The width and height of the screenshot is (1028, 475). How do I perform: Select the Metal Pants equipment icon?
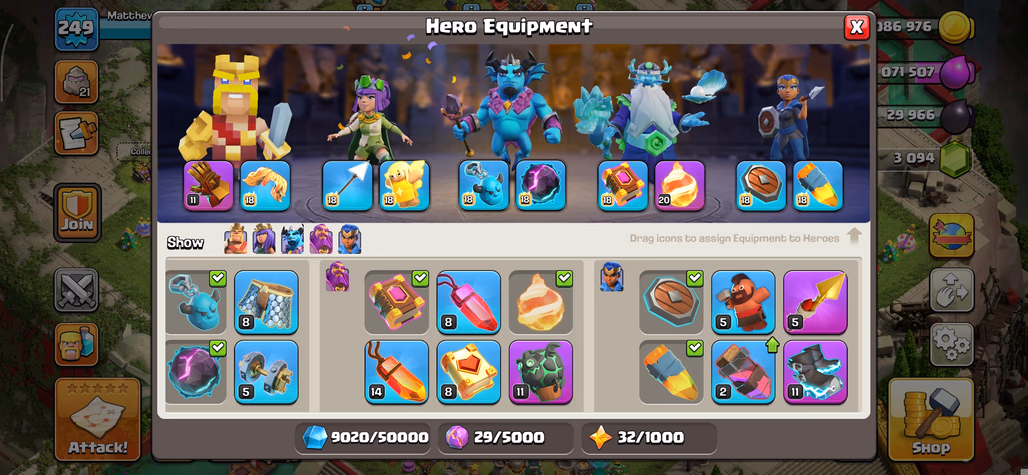pyautogui.click(x=266, y=302)
